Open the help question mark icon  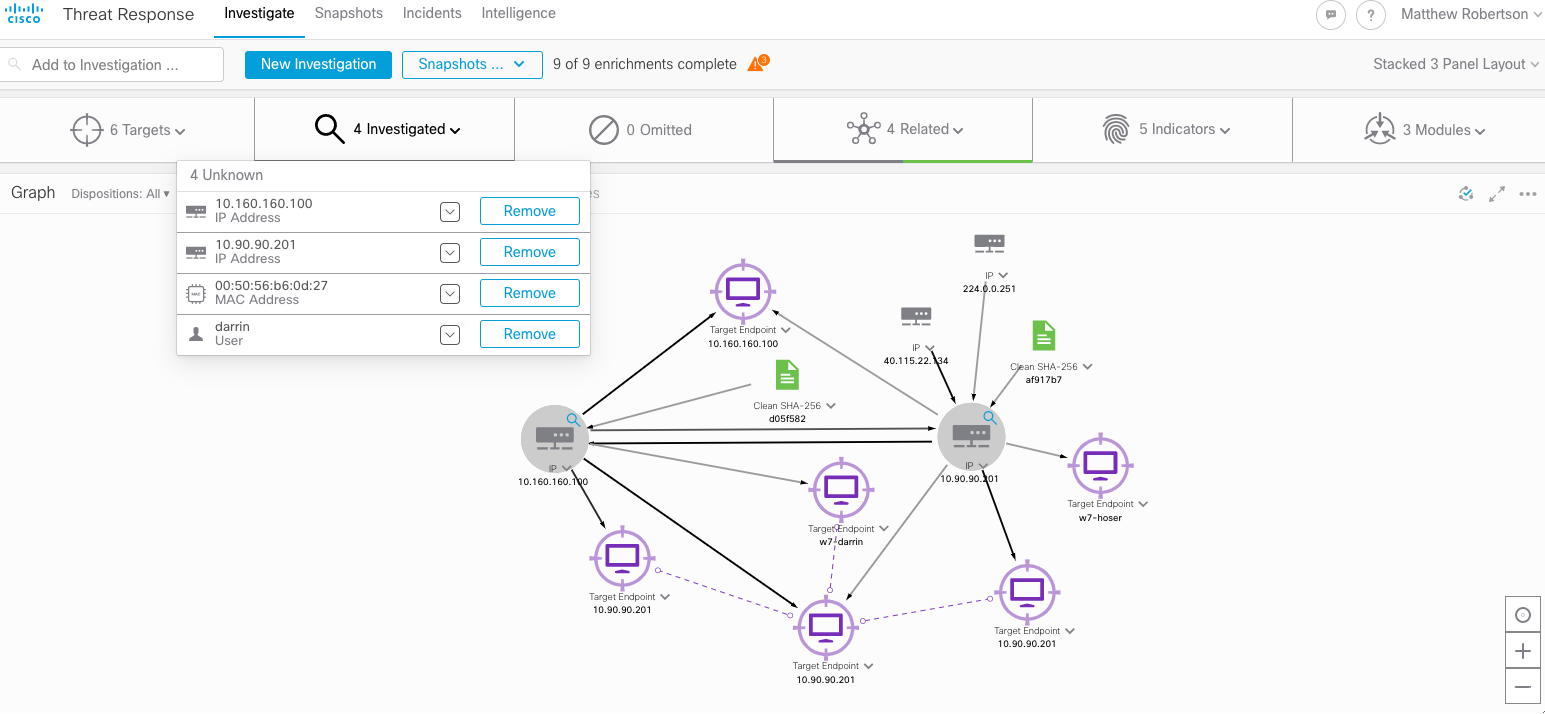tap(1370, 15)
